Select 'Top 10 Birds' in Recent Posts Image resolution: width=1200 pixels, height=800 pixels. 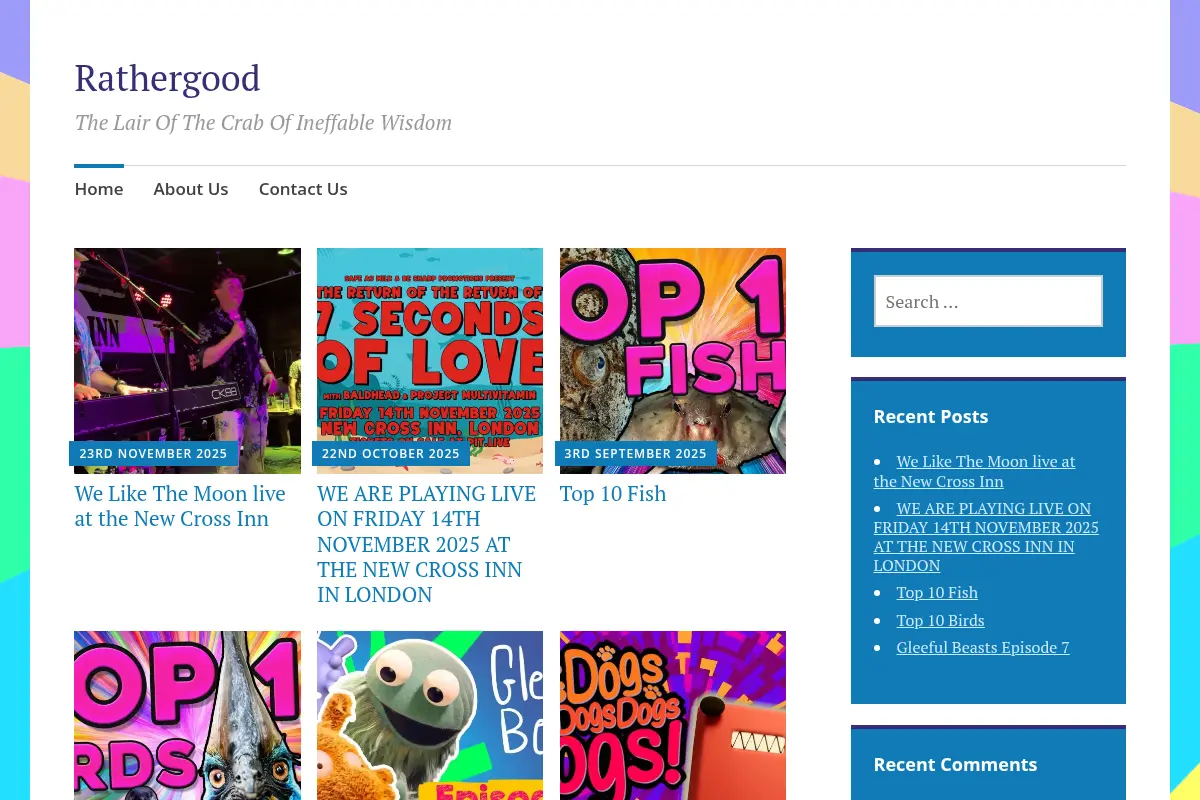(940, 620)
